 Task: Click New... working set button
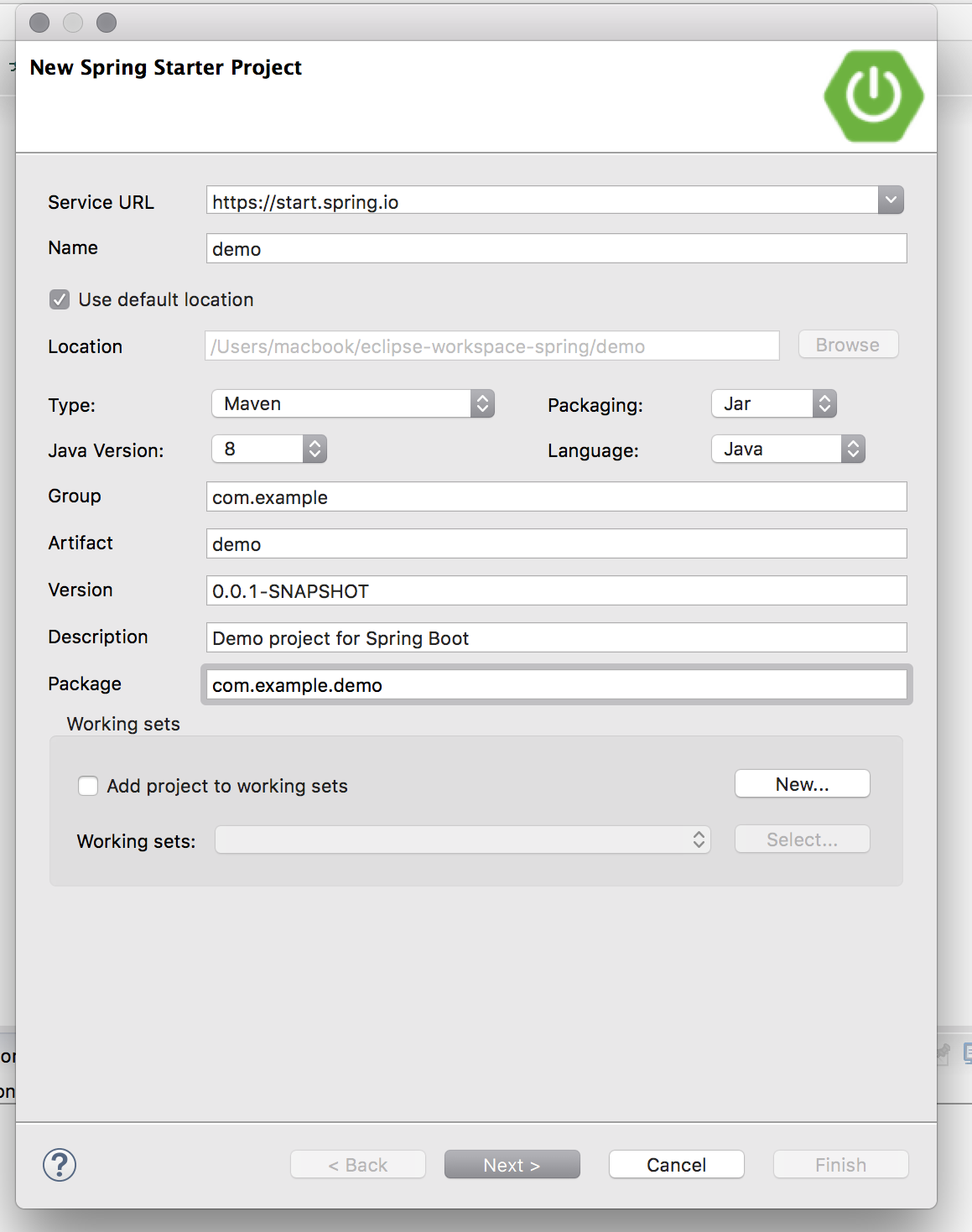tap(802, 784)
